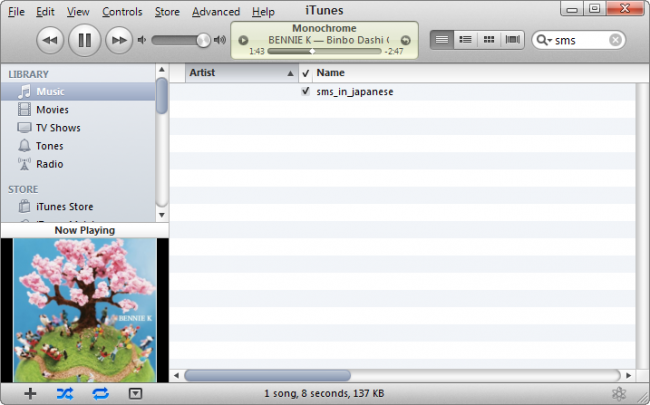This screenshot has width=650, height=405.
Task: Click the BENNIE K album artwork
Action: [x=85, y=310]
